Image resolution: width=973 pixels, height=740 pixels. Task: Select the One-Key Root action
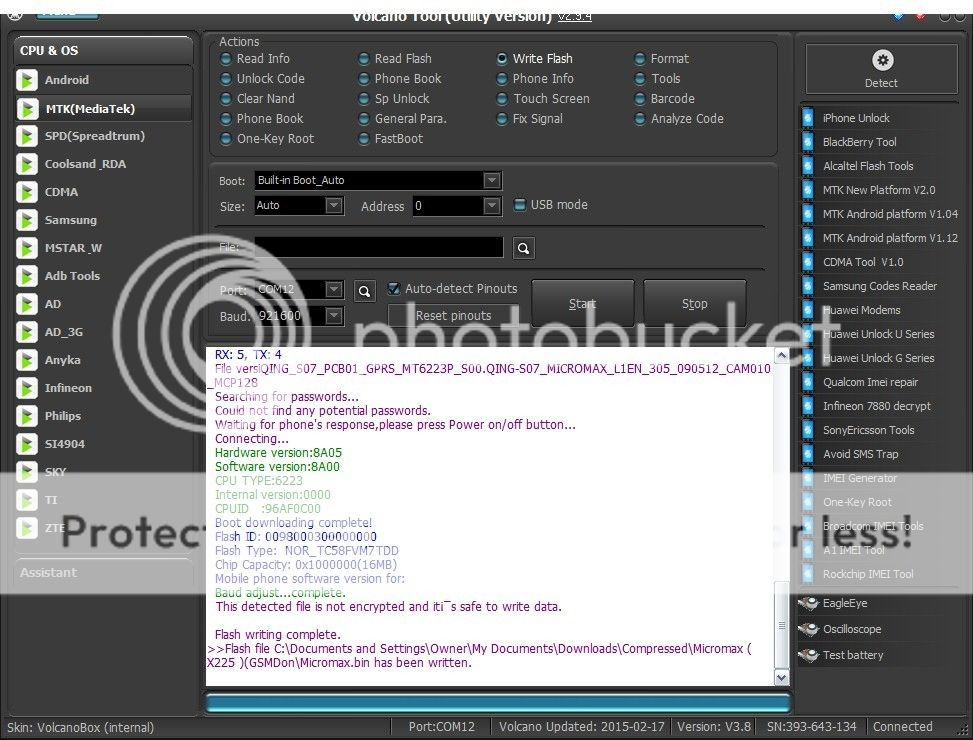tap(267, 139)
